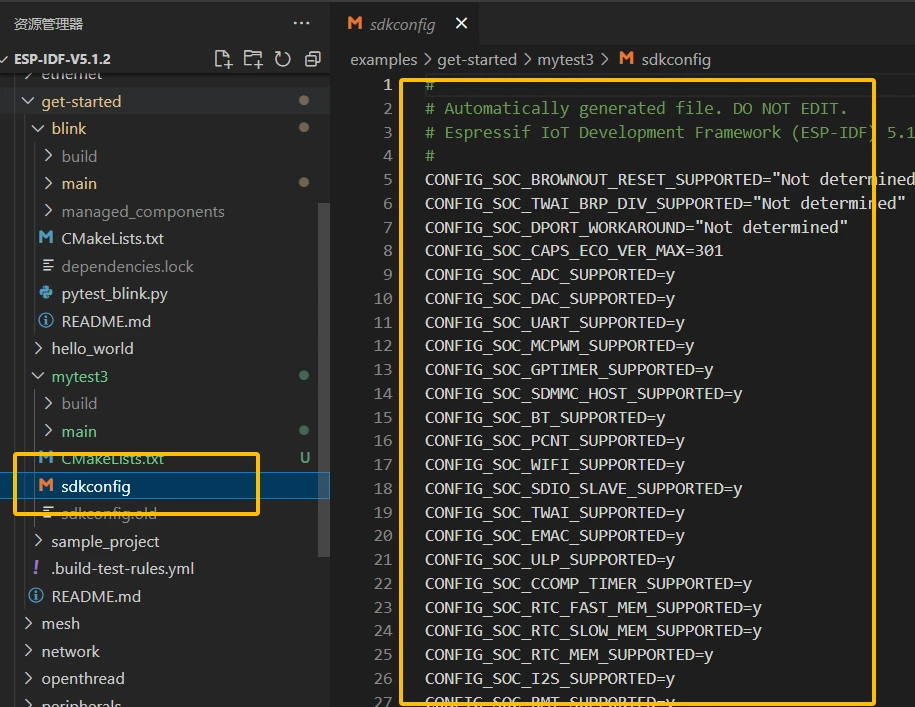Expand the build folder under blink
915x707 pixels.
[79, 156]
